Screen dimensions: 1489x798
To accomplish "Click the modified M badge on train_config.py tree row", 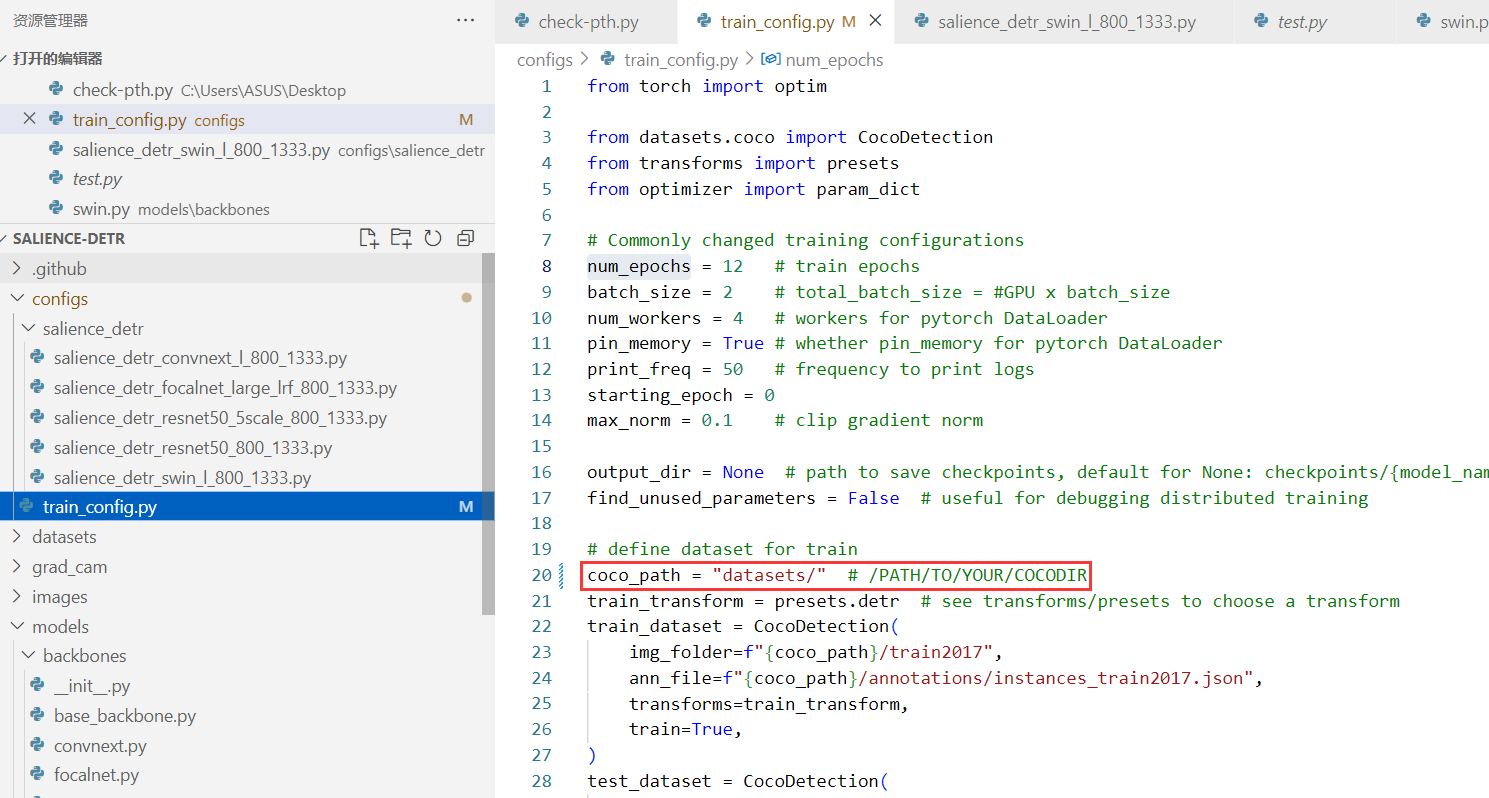I will click(x=466, y=507).
